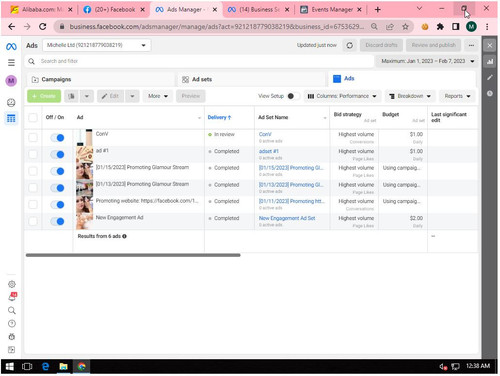Open the More dropdown menu

(x=158, y=96)
